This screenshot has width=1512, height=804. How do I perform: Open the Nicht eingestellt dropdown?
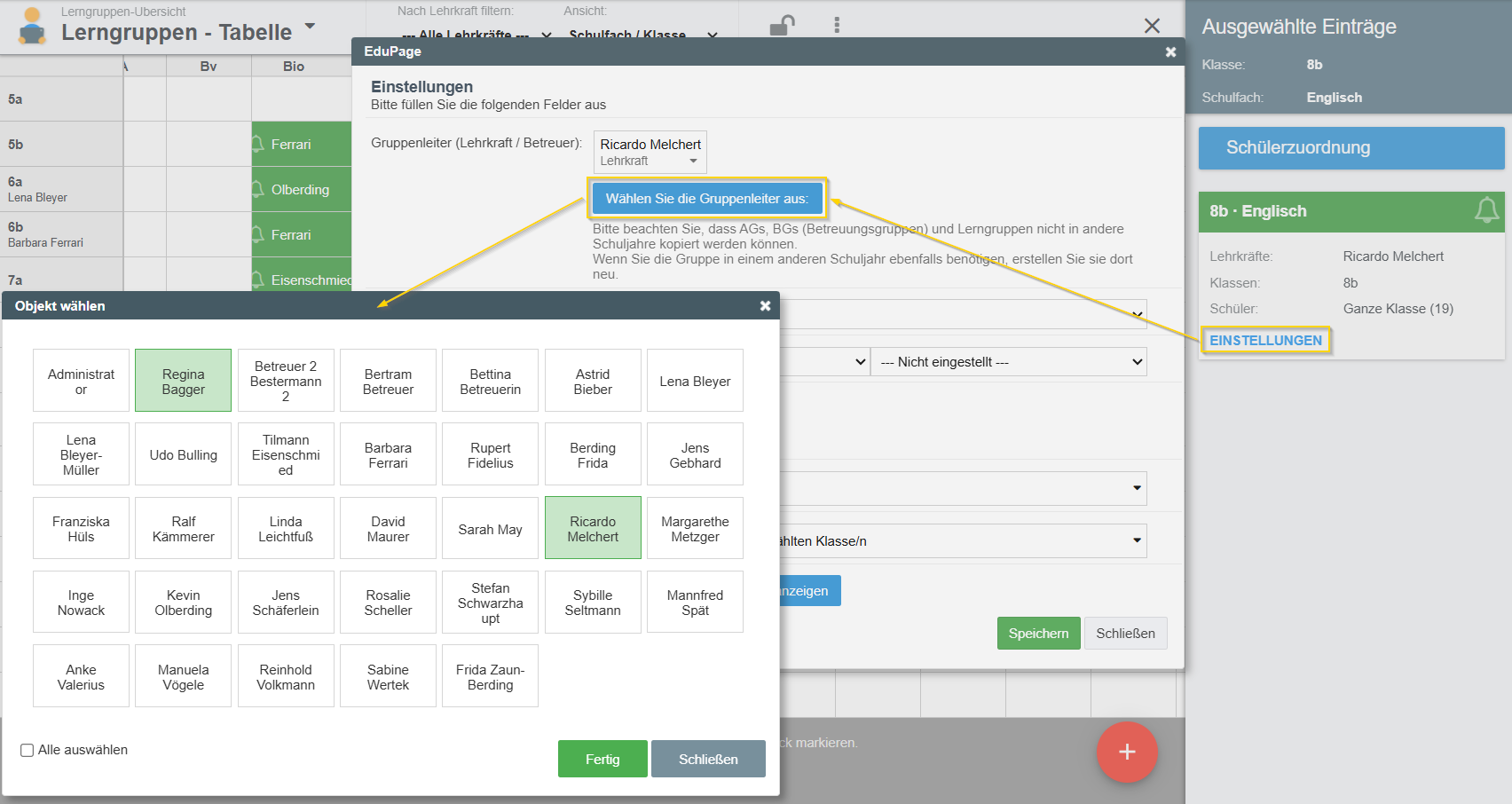pyautogui.click(x=1009, y=361)
